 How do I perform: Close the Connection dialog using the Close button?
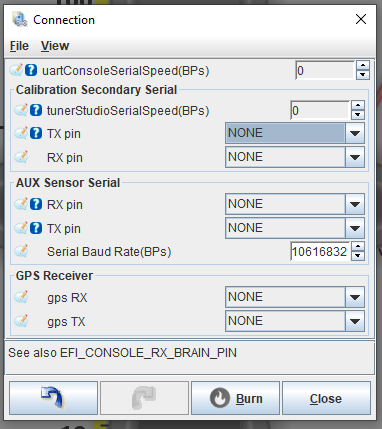[x=326, y=398]
